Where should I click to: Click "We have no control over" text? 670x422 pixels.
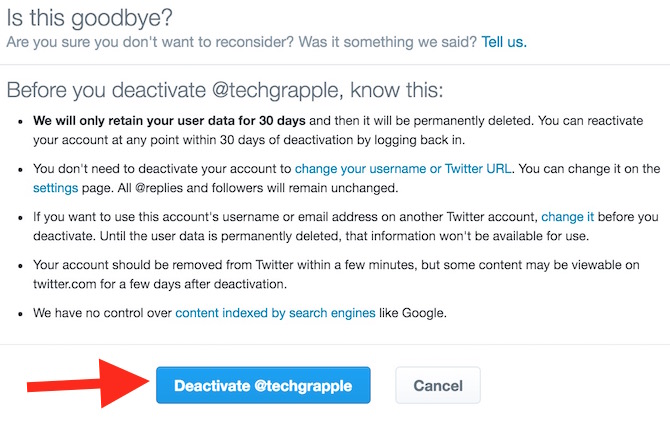click(102, 312)
